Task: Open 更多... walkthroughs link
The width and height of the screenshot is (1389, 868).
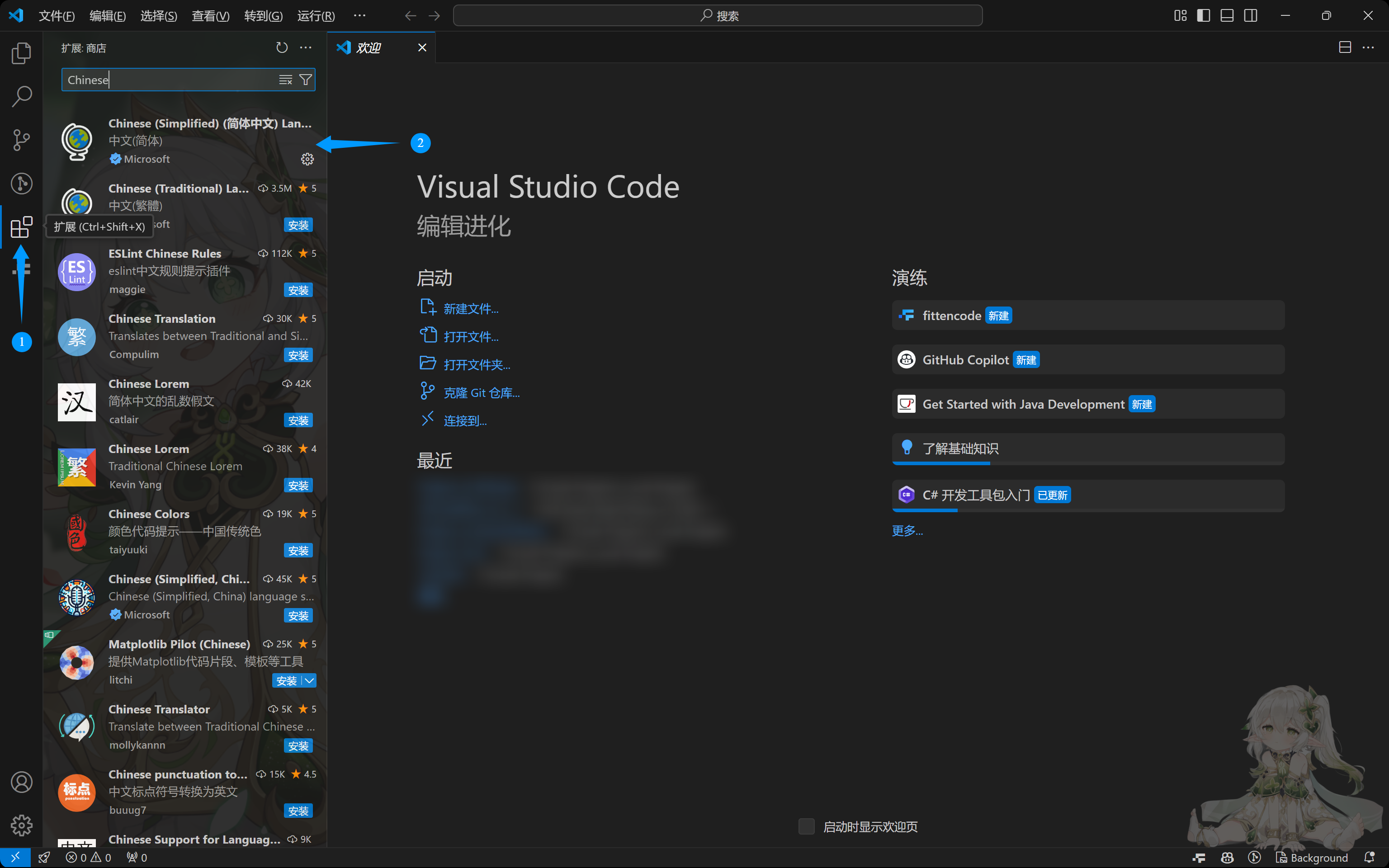Action: [907, 530]
